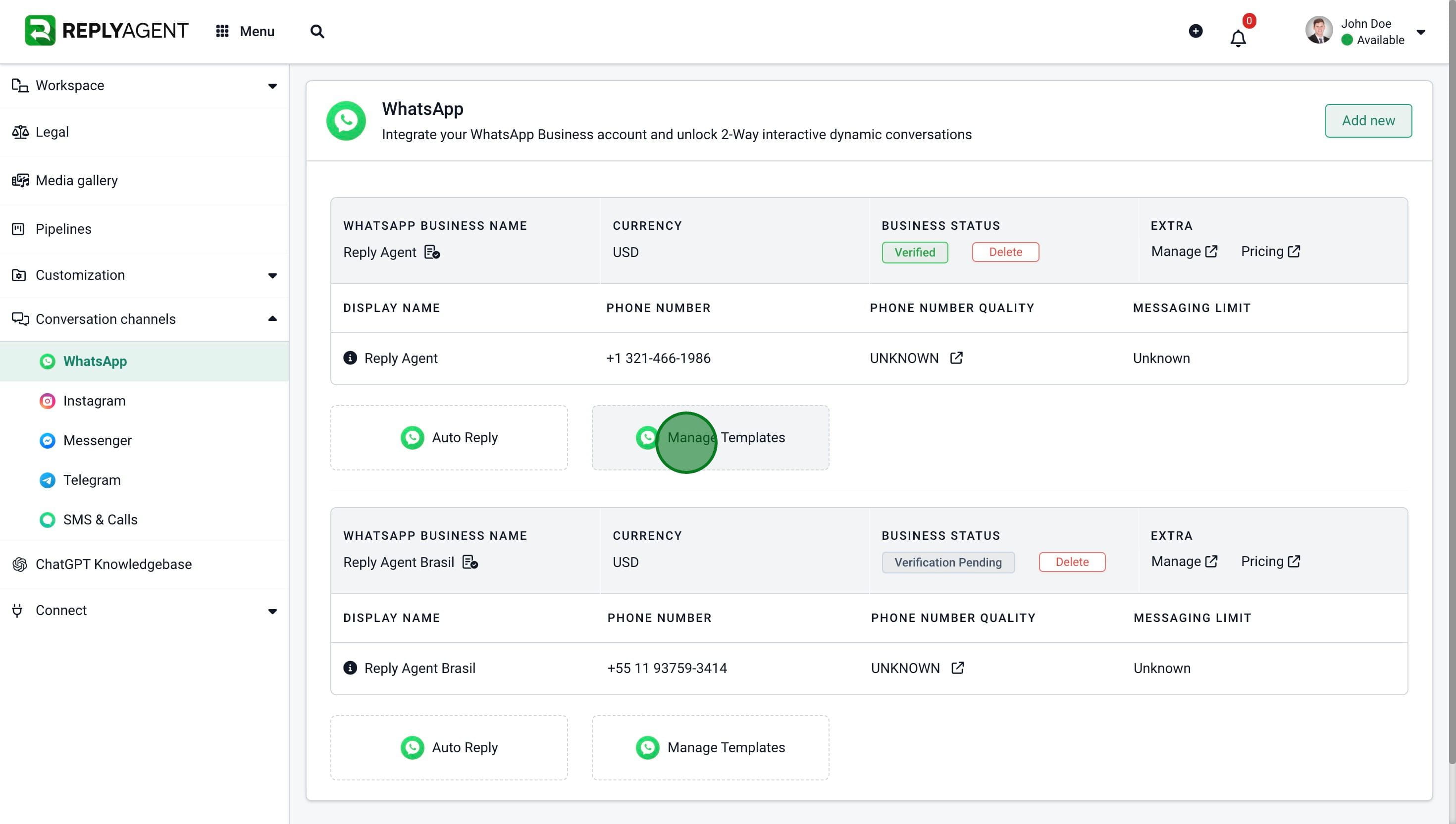1456x824 pixels.
Task: Expand the Connect section arrow
Action: [x=272, y=611]
